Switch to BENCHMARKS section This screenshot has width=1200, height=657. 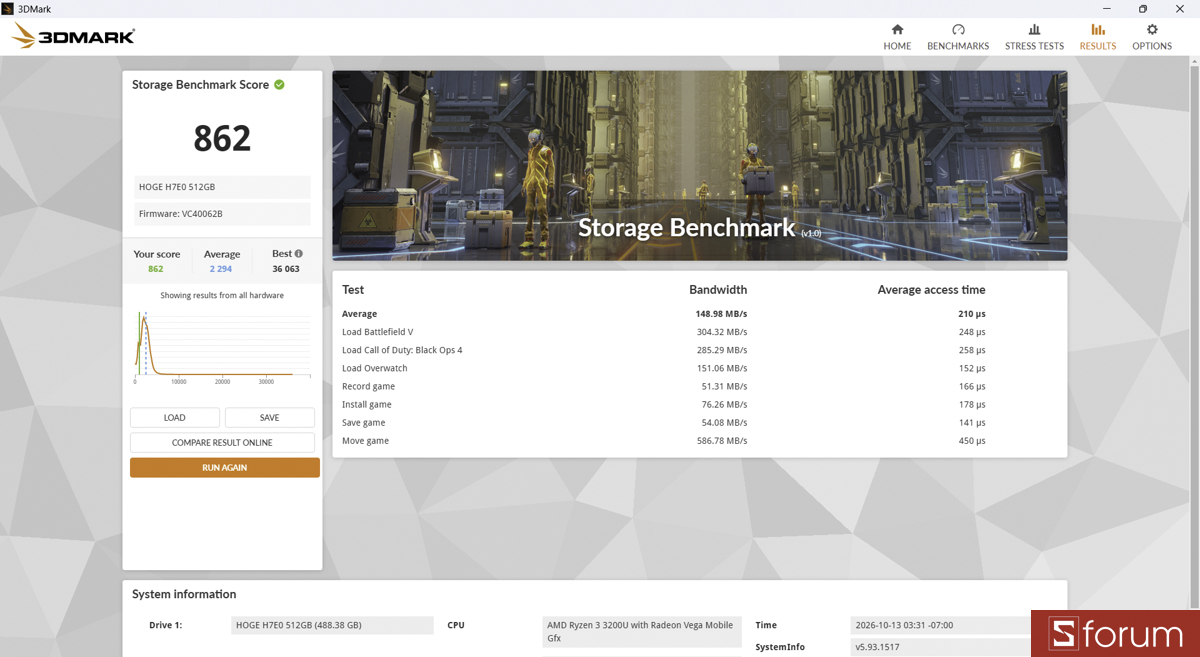coord(958,37)
